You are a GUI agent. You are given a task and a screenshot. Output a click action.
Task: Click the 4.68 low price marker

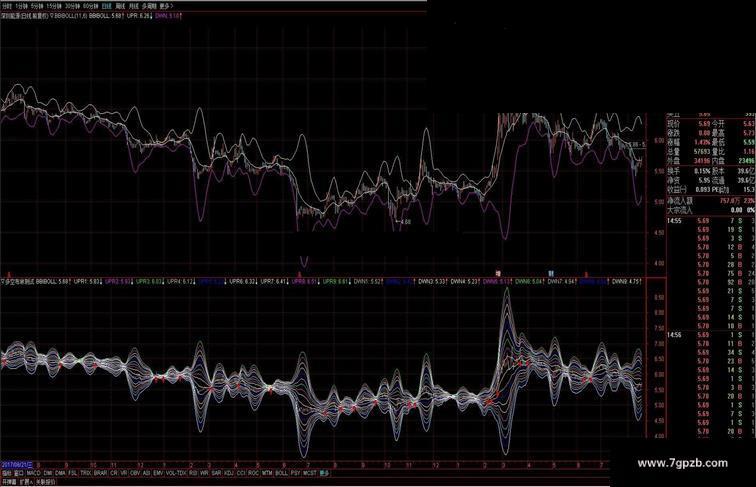[x=405, y=222]
